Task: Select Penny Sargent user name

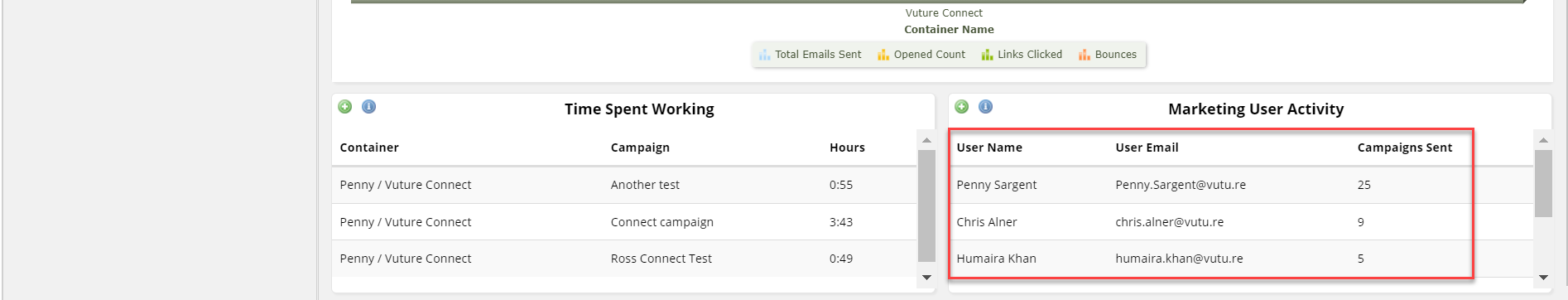Action: [x=997, y=185]
